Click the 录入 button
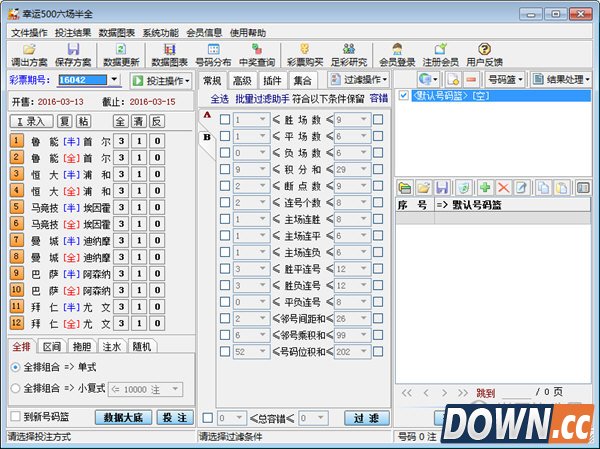Image resolution: width=600 pixels, height=449 pixels. (31, 121)
